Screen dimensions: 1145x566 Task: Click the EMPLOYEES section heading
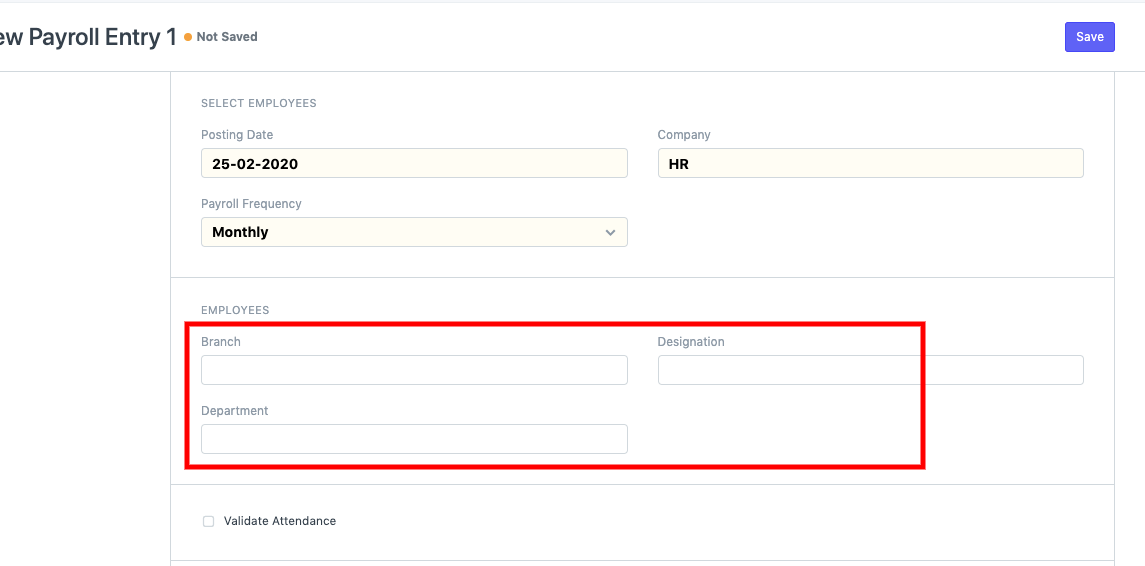[x=235, y=310]
